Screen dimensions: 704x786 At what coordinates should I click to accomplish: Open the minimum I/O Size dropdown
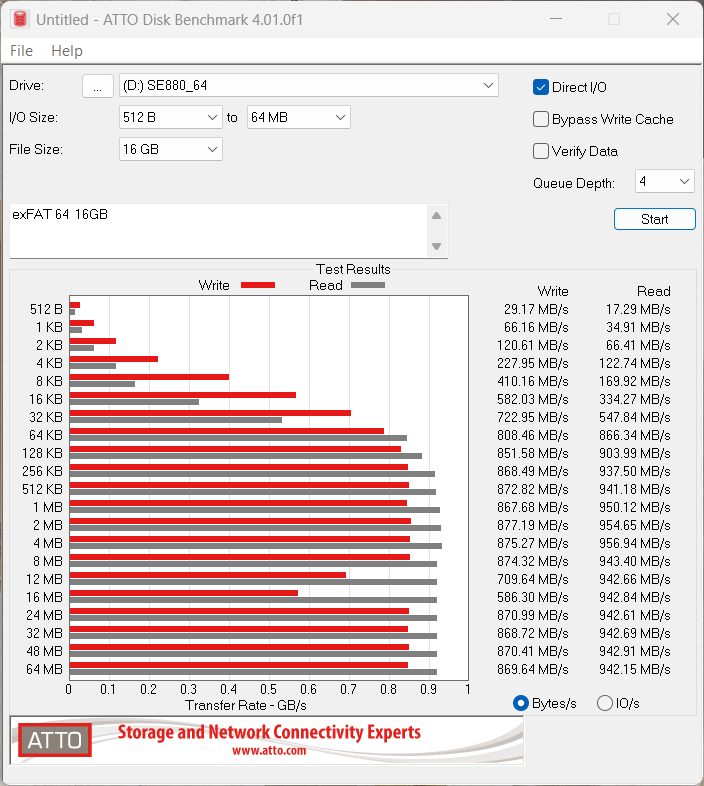coord(170,117)
